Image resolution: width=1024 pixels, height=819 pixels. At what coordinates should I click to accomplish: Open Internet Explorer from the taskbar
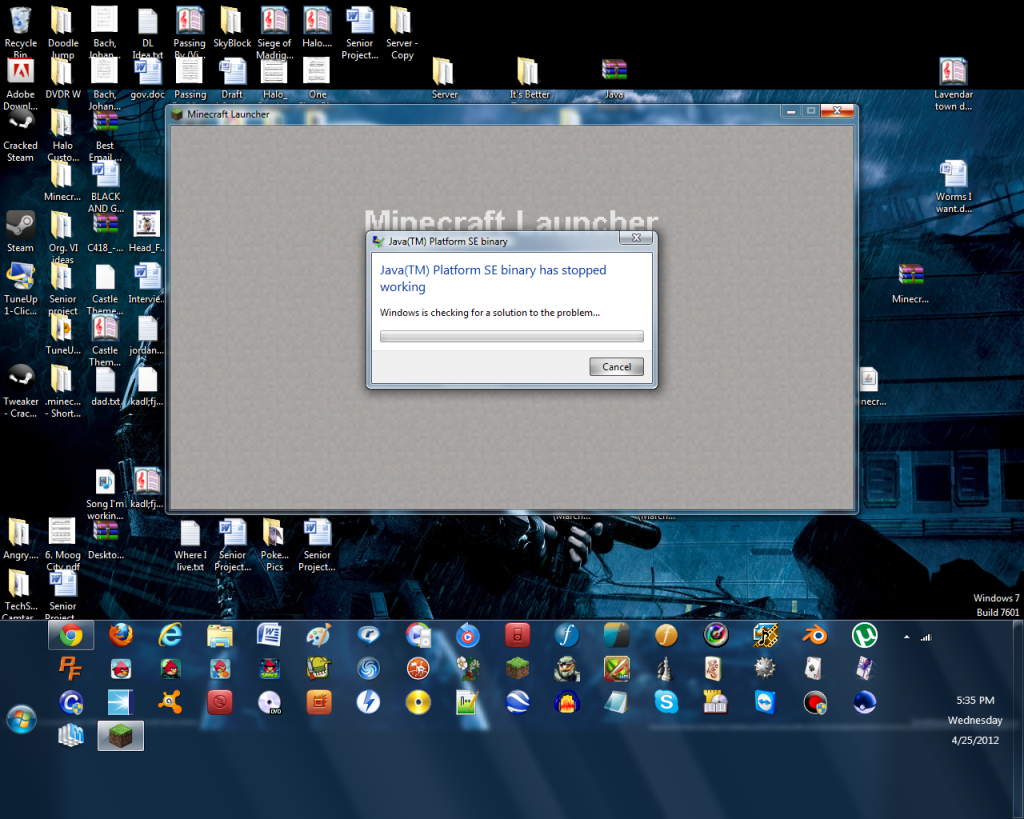click(x=170, y=635)
